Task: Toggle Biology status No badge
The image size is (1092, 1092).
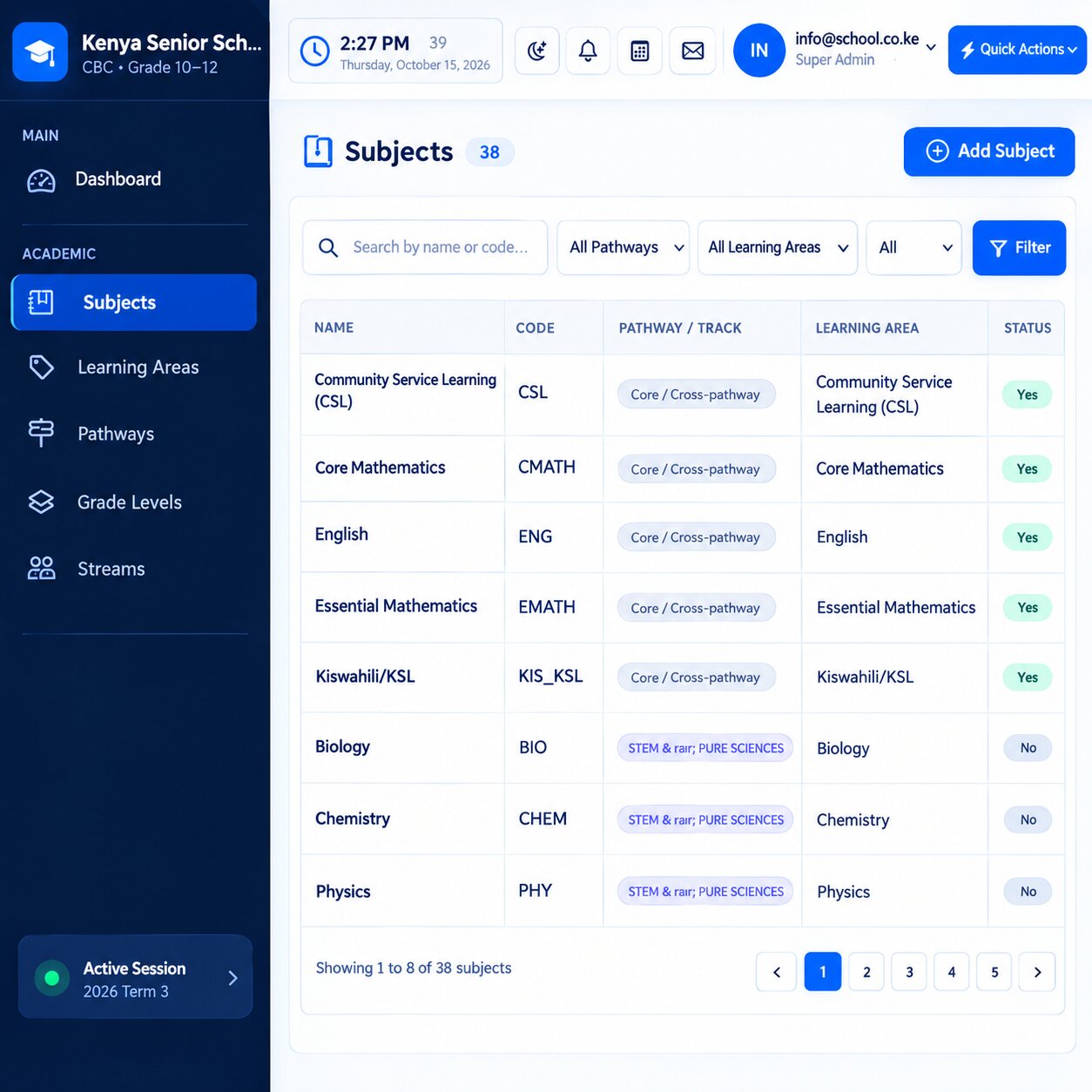Action: click(x=1028, y=748)
